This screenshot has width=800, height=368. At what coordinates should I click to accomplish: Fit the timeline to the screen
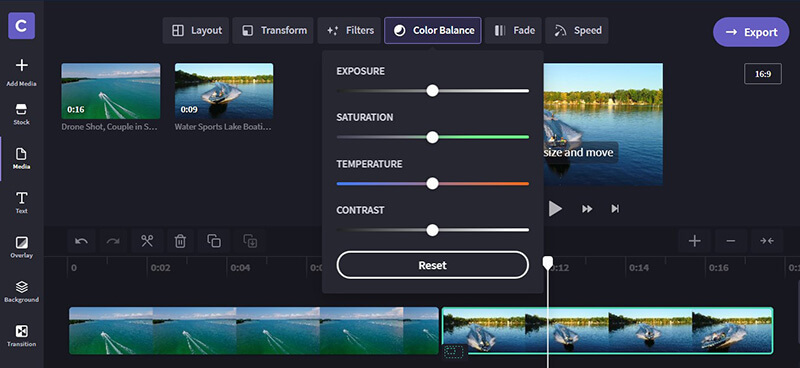pyautogui.click(x=767, y=241)
